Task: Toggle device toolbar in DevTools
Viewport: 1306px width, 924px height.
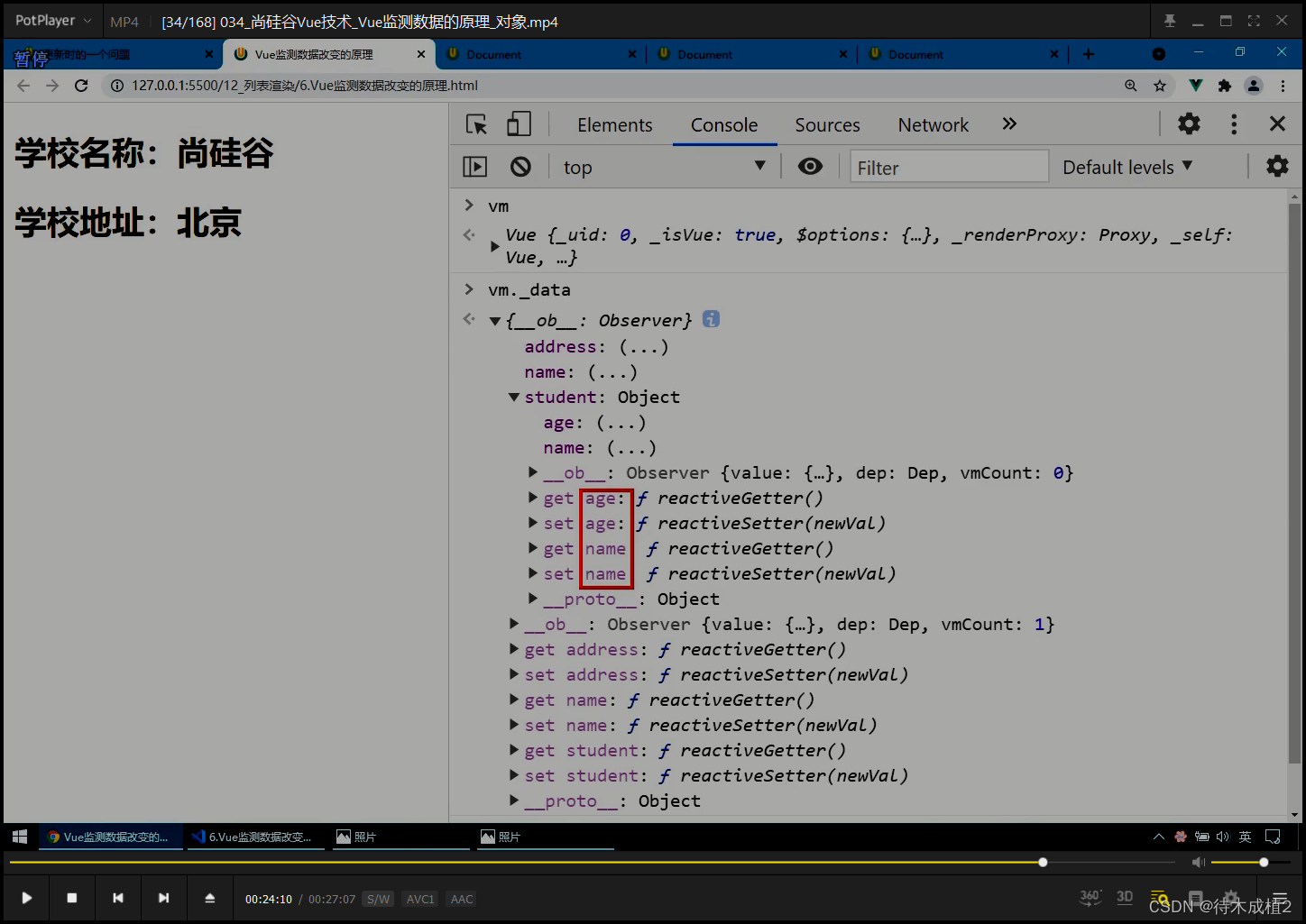Action: click(x=519, y=124)
